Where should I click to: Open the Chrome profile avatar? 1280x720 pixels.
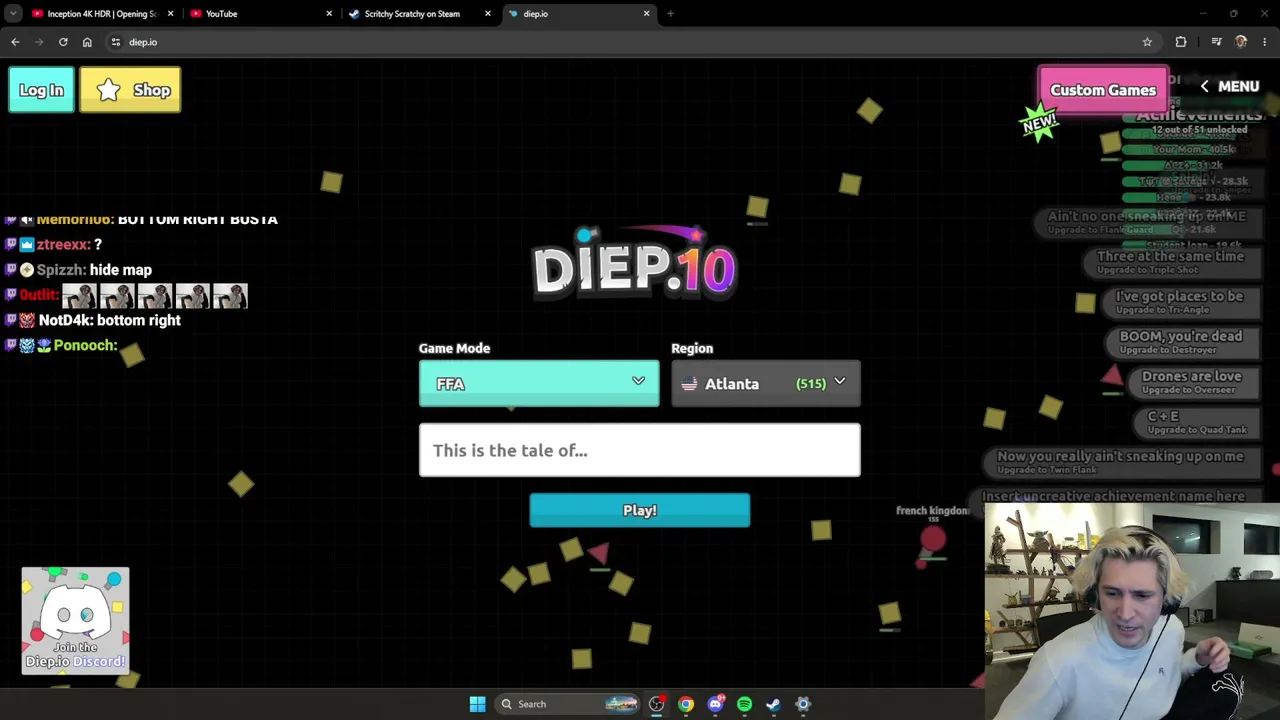pos(1241,42)
